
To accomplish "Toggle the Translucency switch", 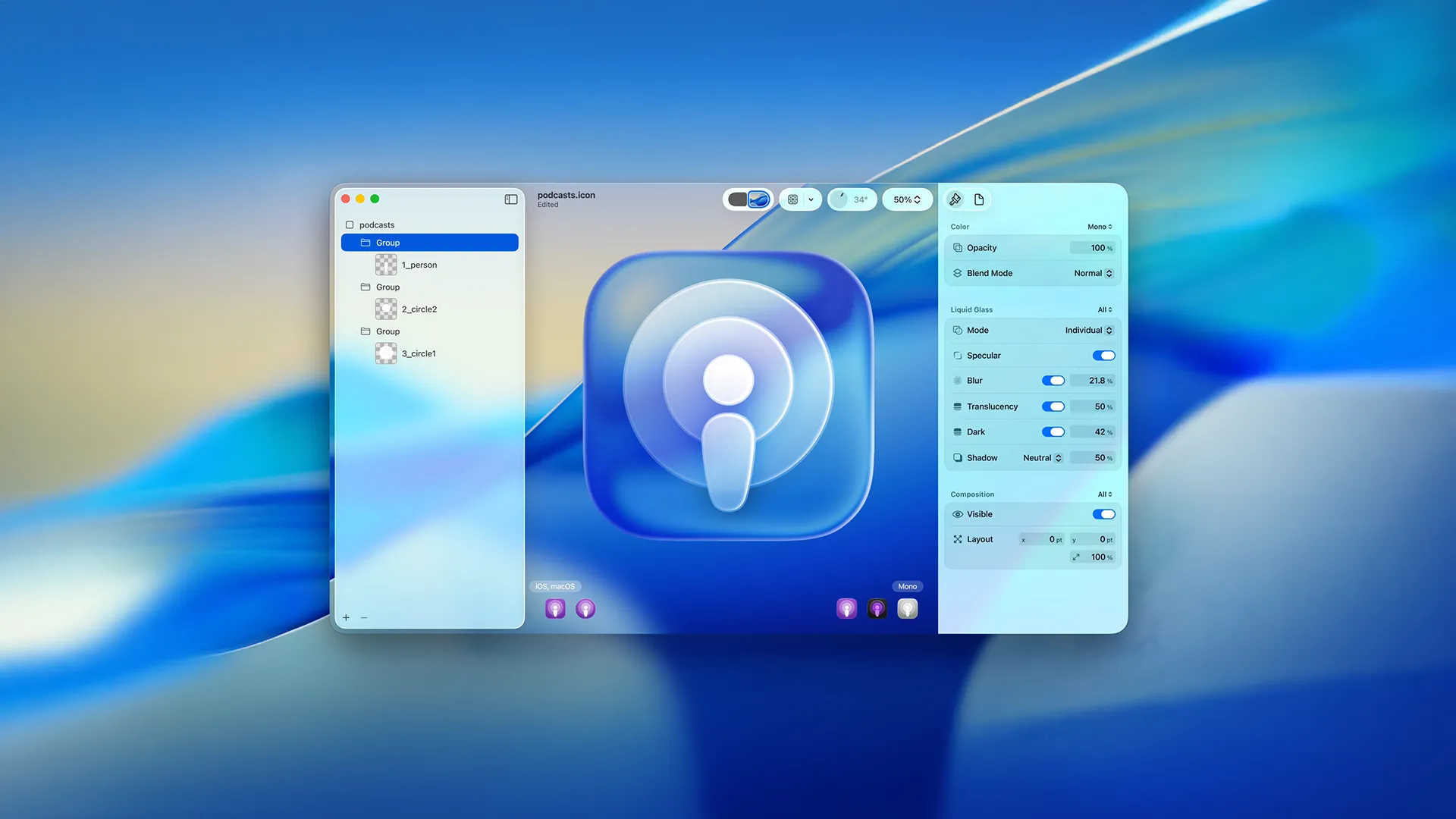I will click(x=1053, y=406).
